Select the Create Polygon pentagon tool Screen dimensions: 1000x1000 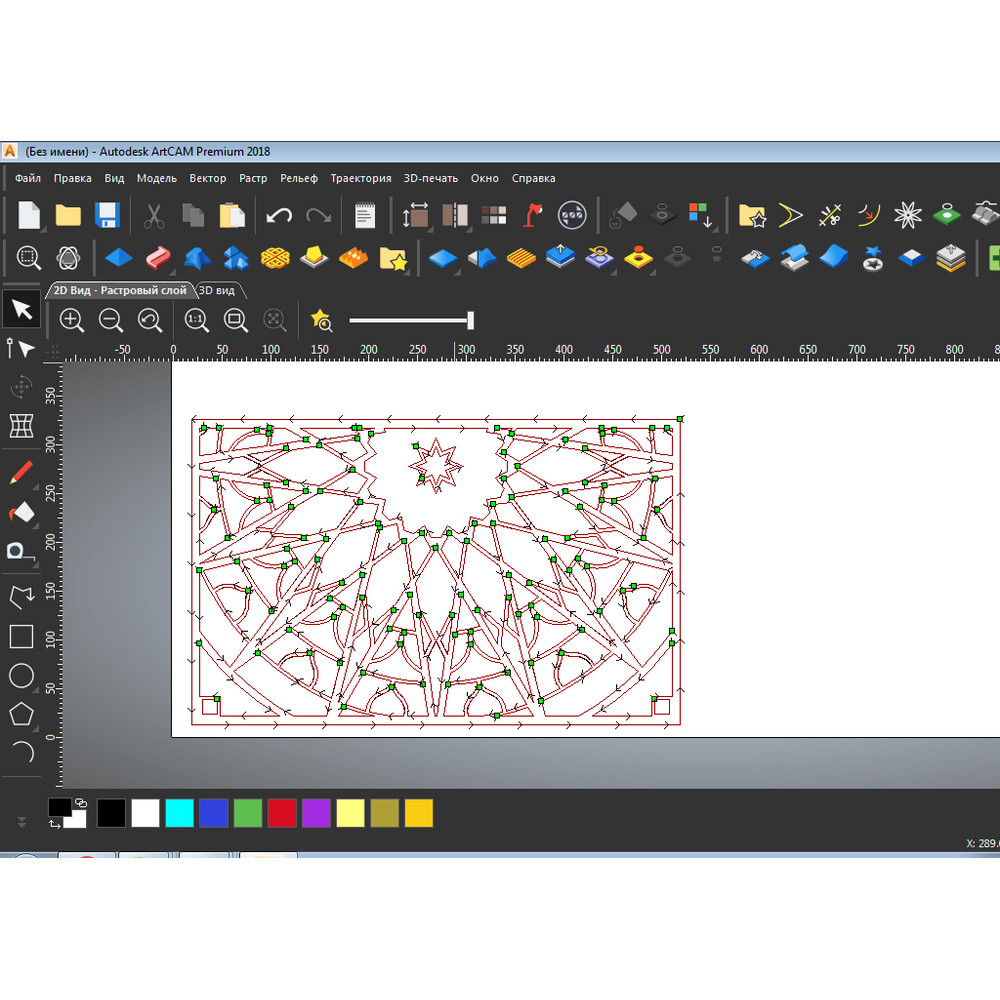click(21, 714)
